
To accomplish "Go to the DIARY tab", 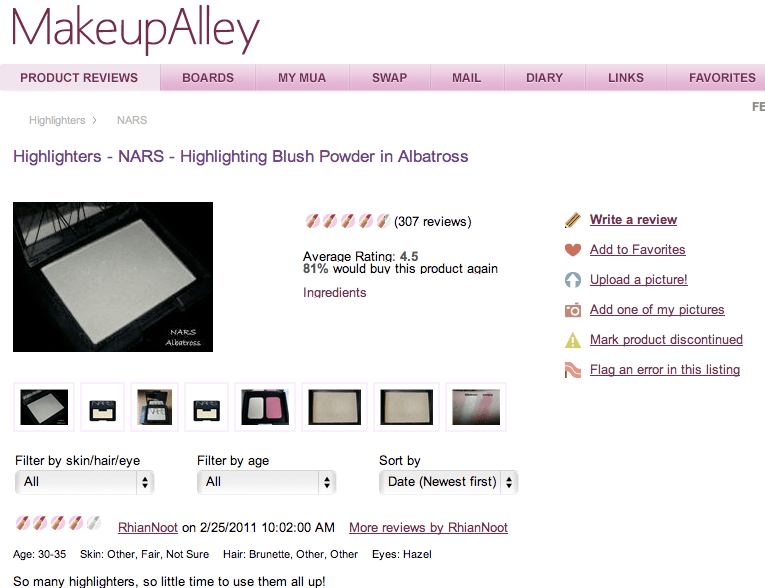I will point(544,78).
